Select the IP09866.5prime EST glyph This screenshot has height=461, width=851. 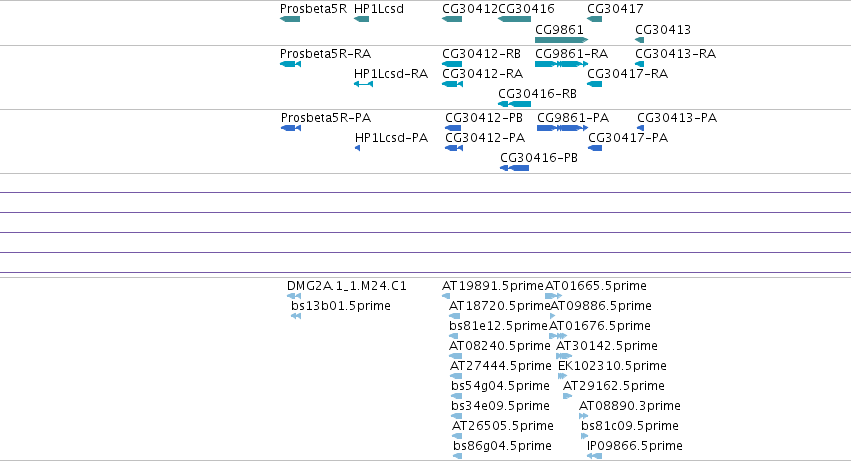(x=594, y=456)
